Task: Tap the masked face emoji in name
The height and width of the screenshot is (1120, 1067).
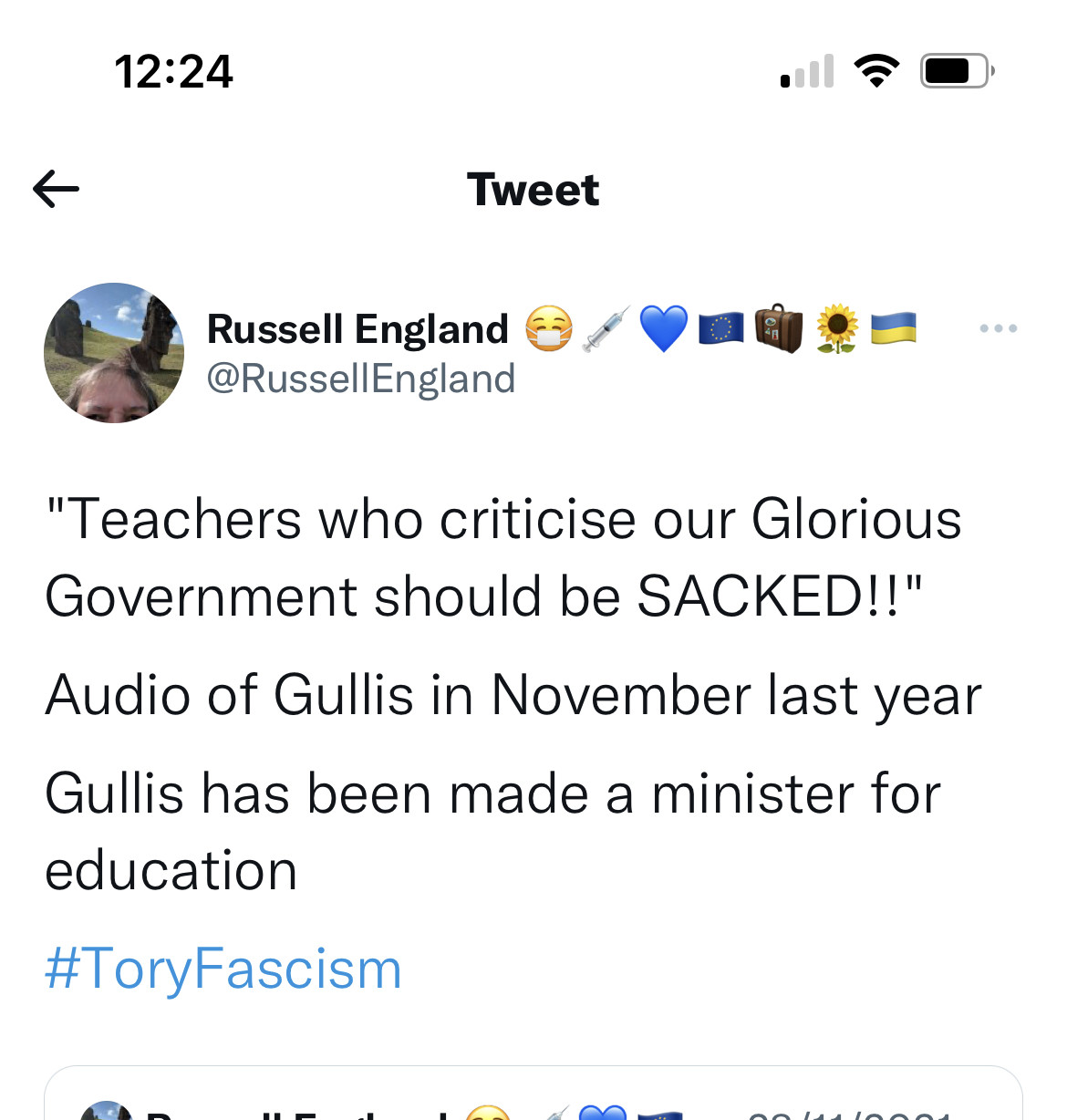Action: pyautogui.click(x=549, y=329)
